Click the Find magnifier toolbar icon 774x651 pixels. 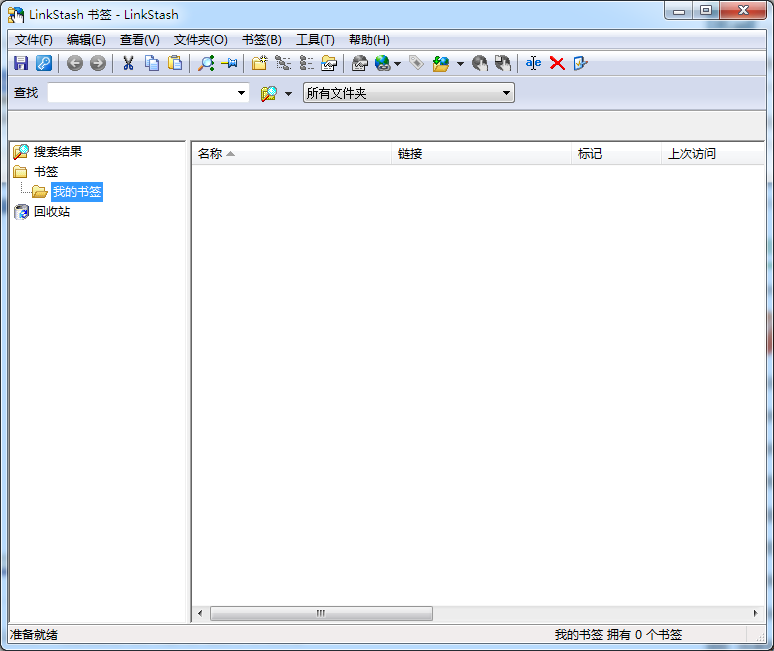(206, 63)
